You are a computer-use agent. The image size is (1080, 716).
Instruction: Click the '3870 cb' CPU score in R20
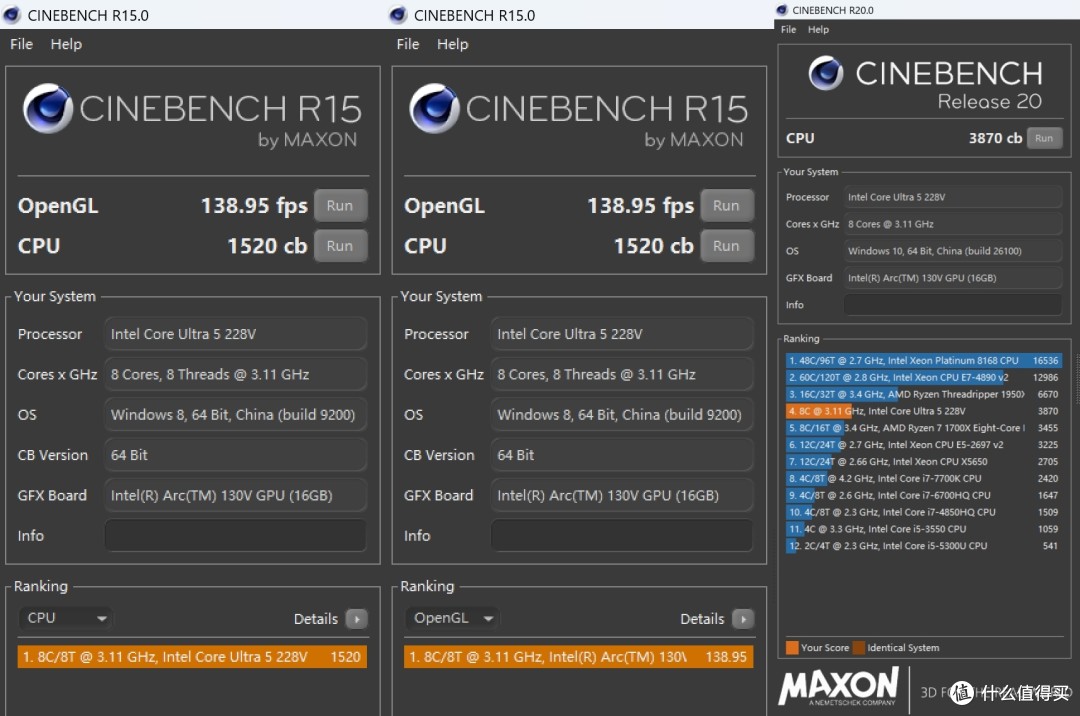click(x=995, y=138)
